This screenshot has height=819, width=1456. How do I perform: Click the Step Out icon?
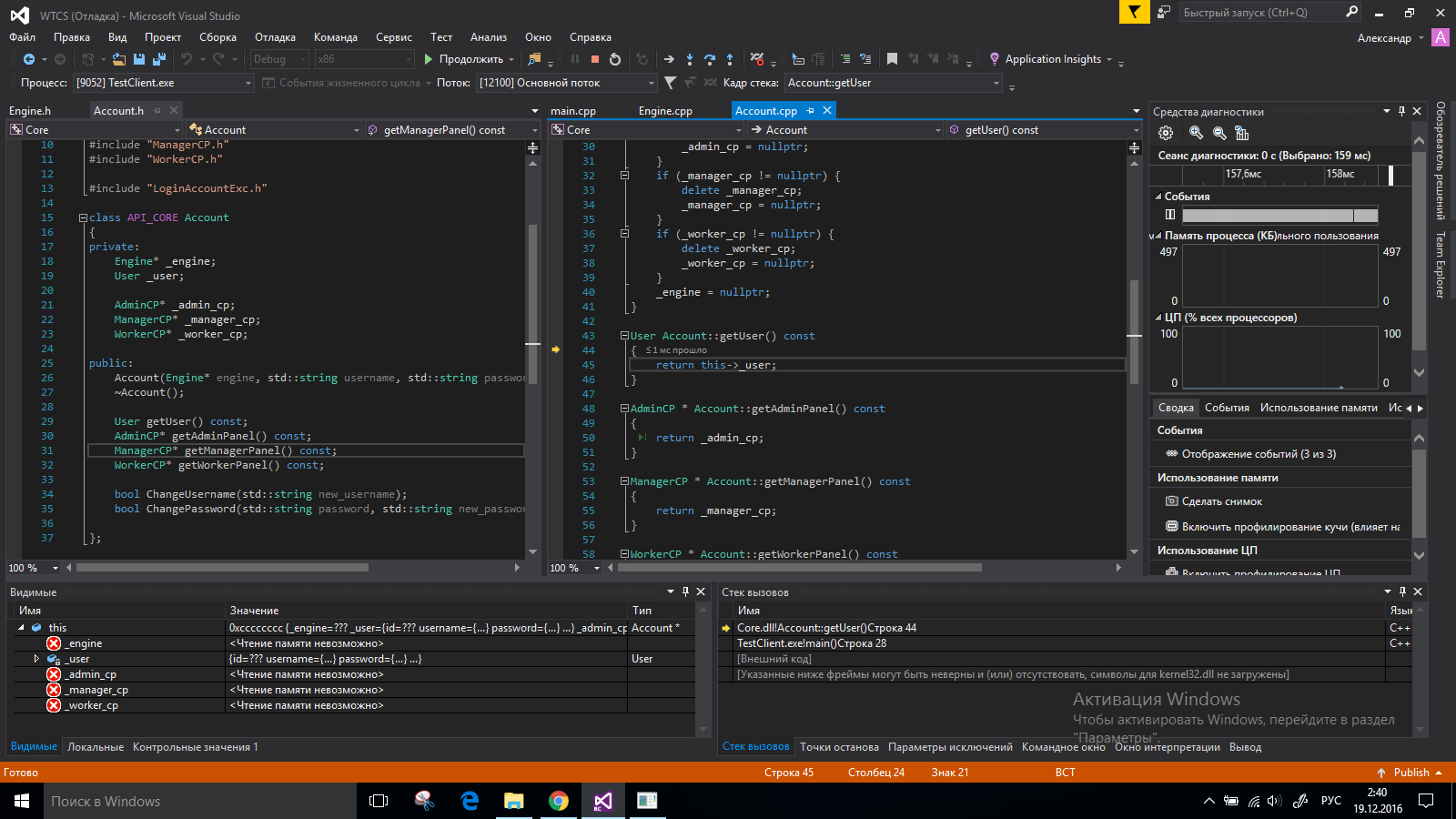[730, 59]
